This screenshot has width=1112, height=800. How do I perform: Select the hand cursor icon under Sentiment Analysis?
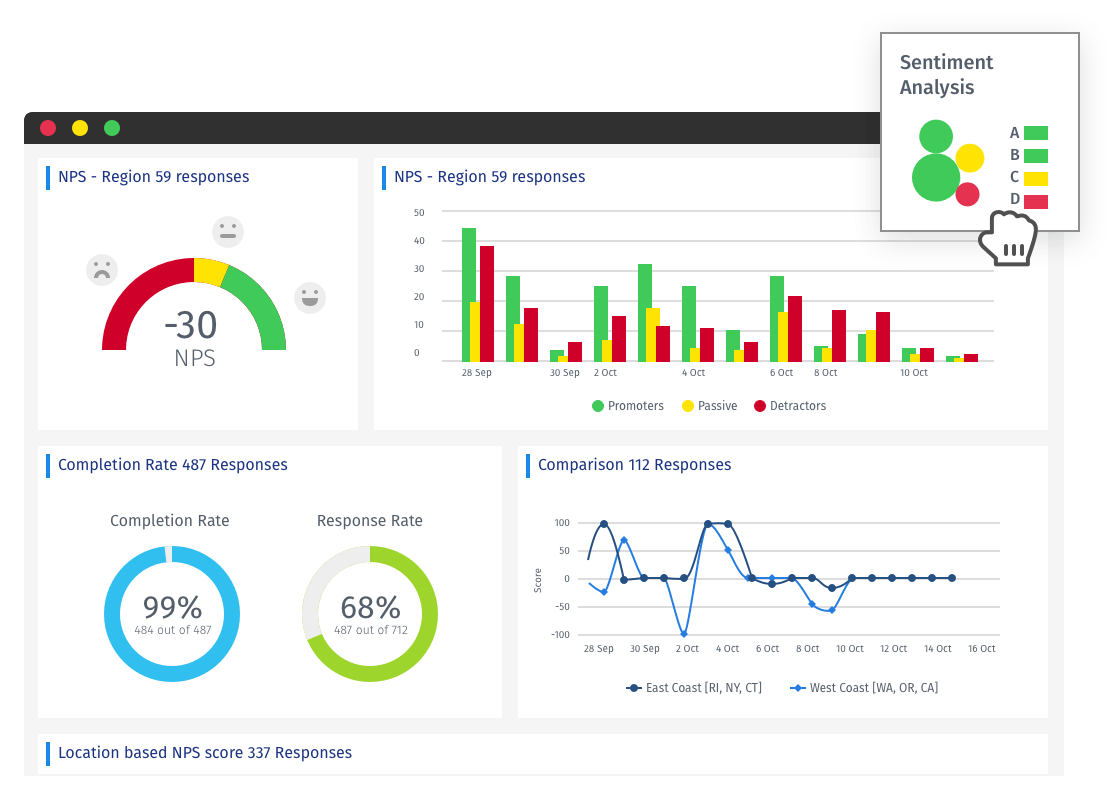coord(1008,238)
